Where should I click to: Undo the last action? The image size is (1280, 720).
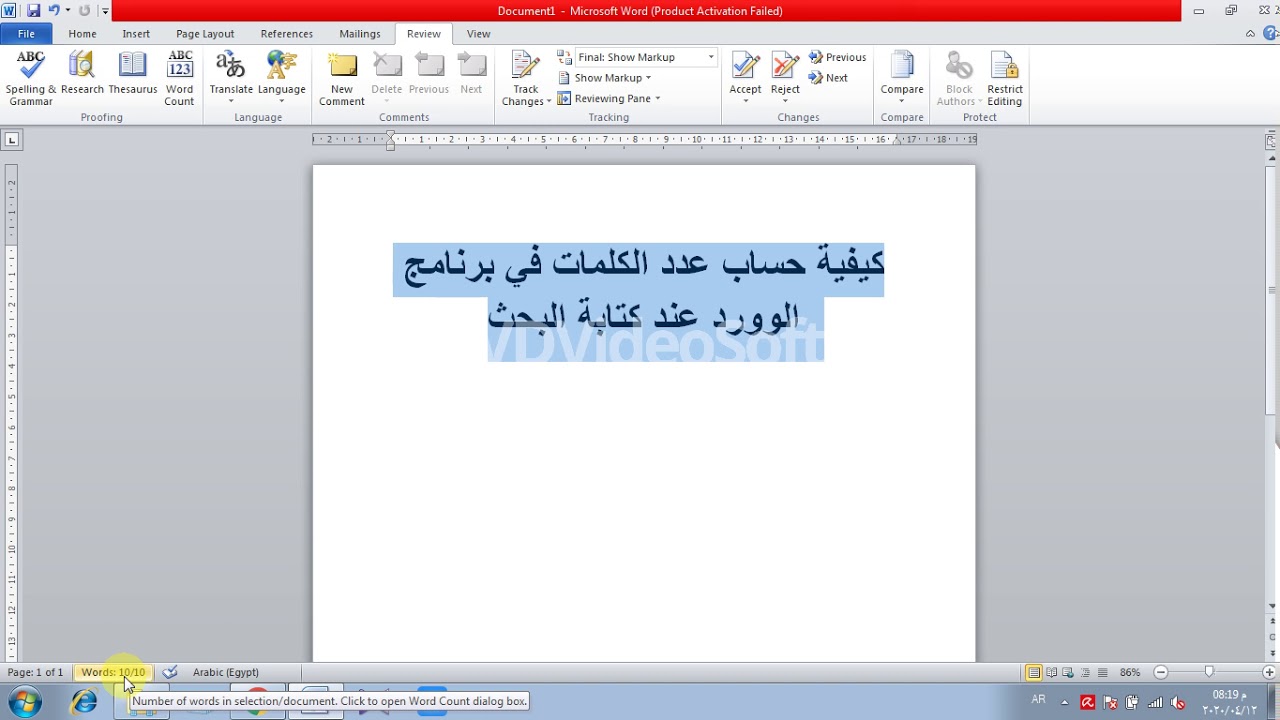point(53,11)
